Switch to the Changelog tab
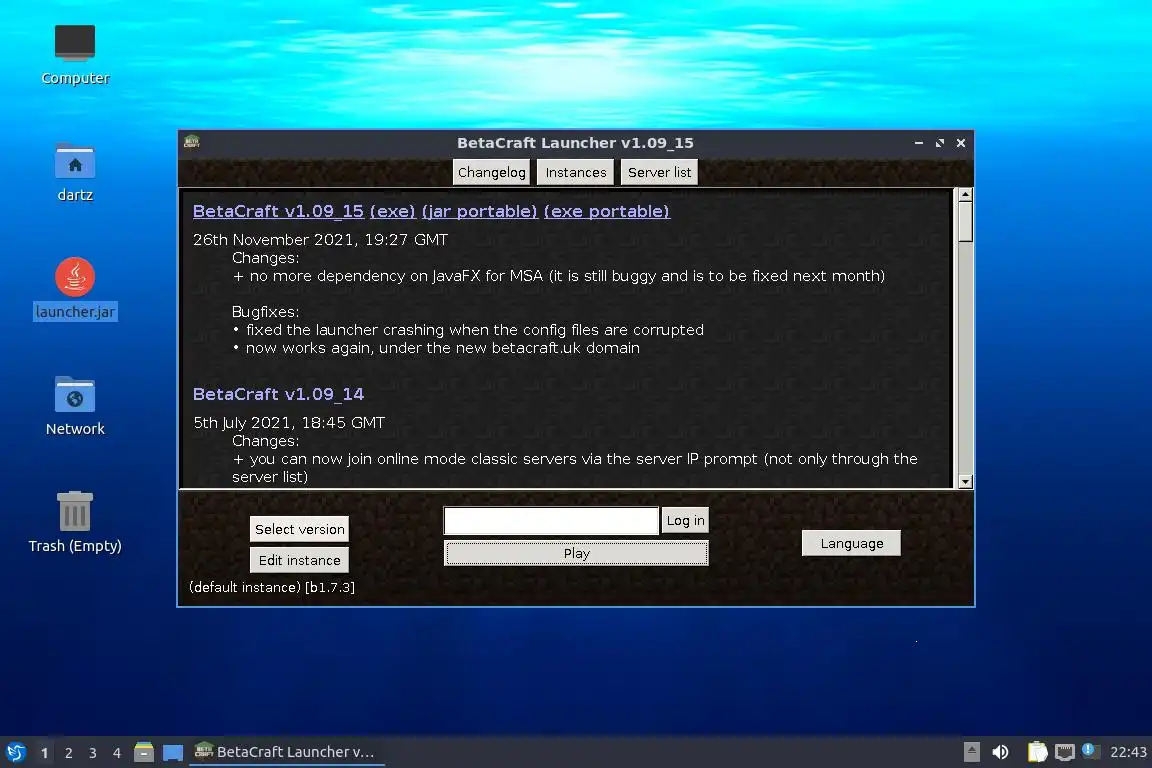 point(492,172)
